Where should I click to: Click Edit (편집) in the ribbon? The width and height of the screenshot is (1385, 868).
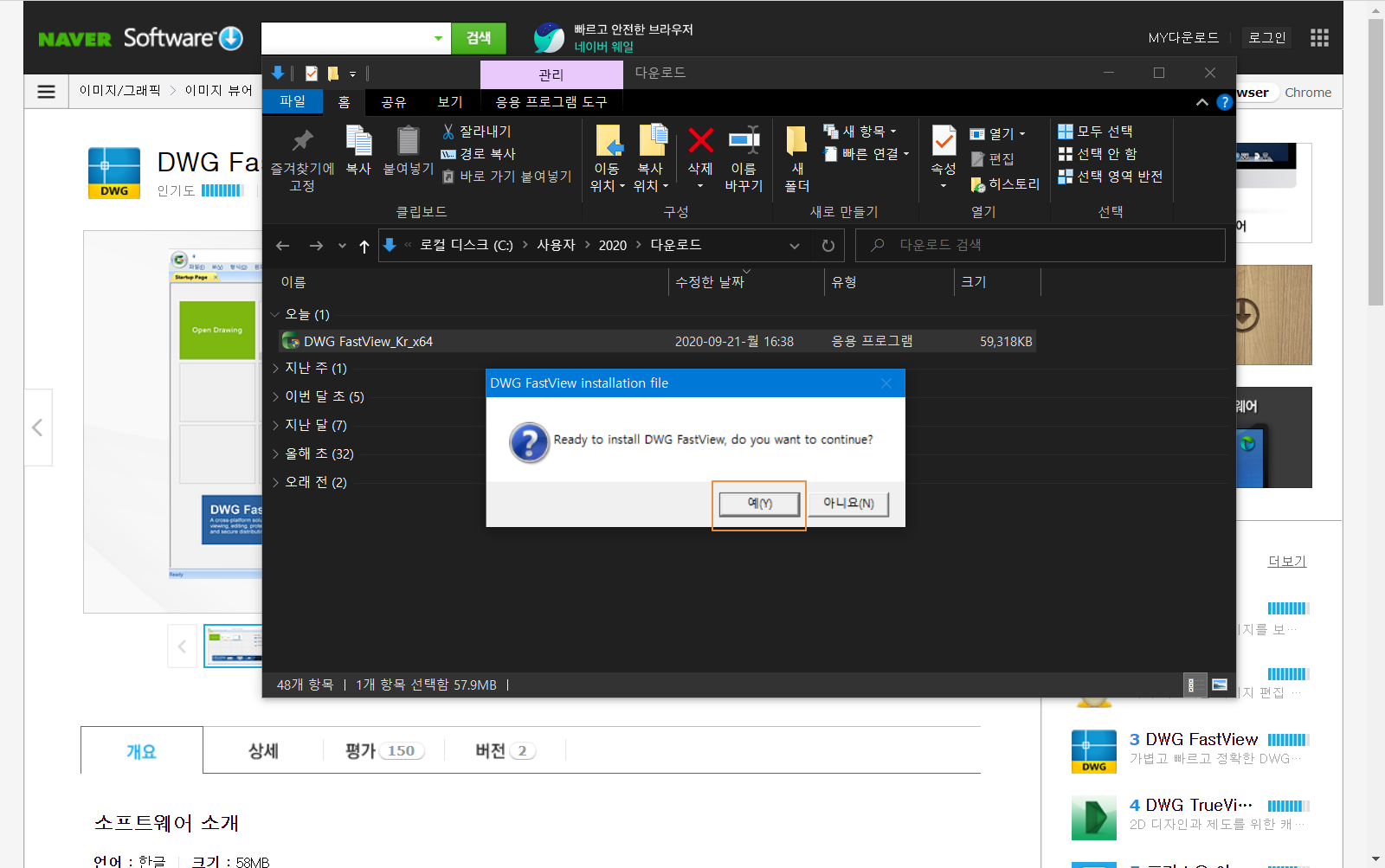tap(992, 159)
